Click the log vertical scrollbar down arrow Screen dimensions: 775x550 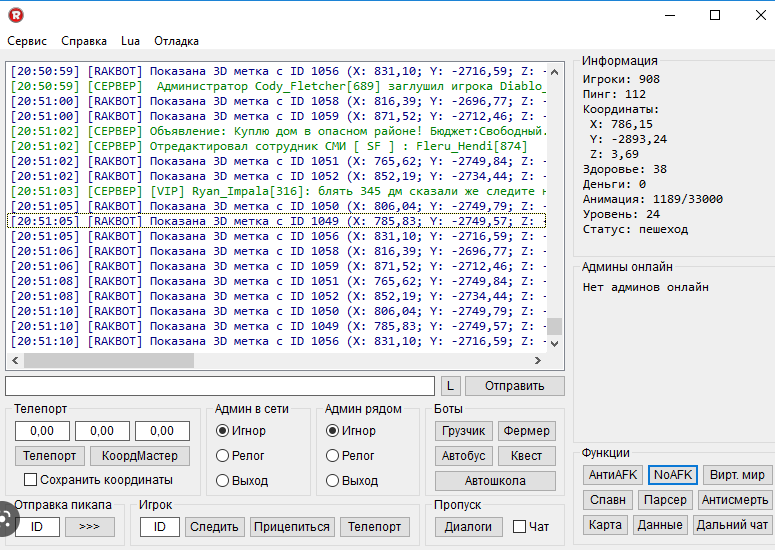point(554,342)
